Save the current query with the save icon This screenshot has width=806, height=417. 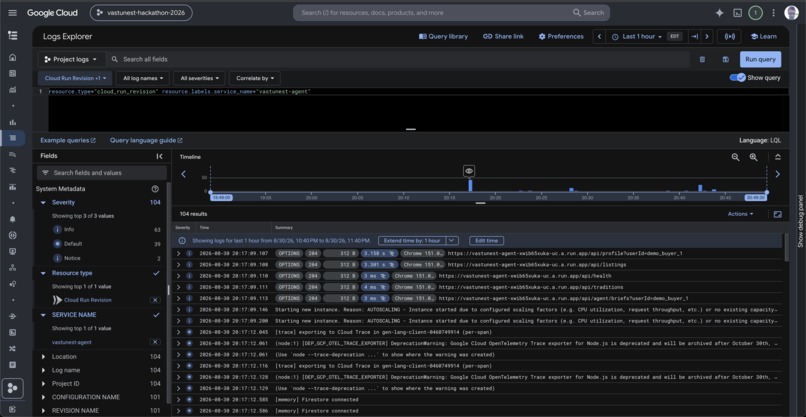[x=725, y=59]
